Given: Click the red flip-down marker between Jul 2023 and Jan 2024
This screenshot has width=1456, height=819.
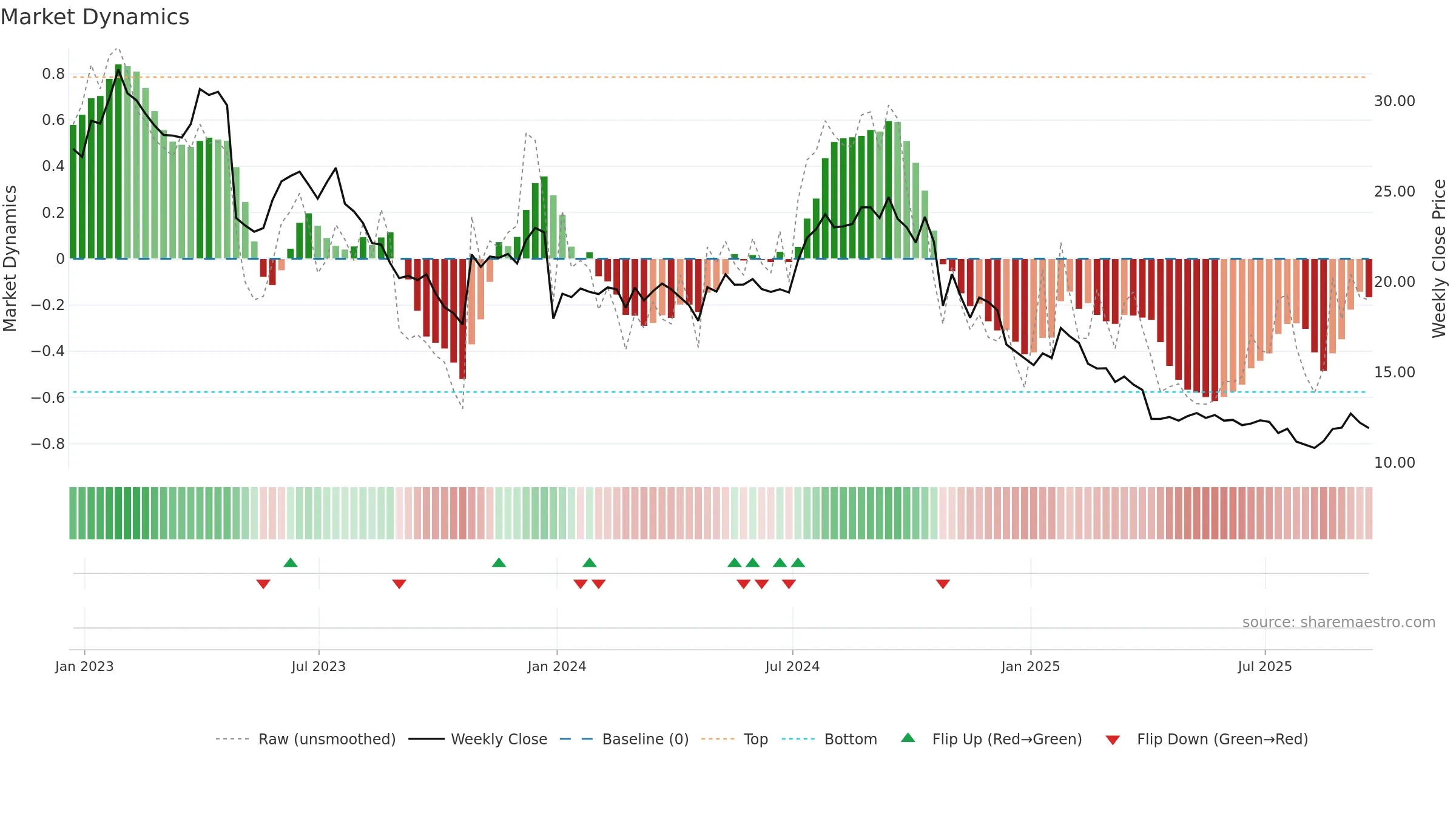Looking at the screenshot, I should (x=399, y=584).
